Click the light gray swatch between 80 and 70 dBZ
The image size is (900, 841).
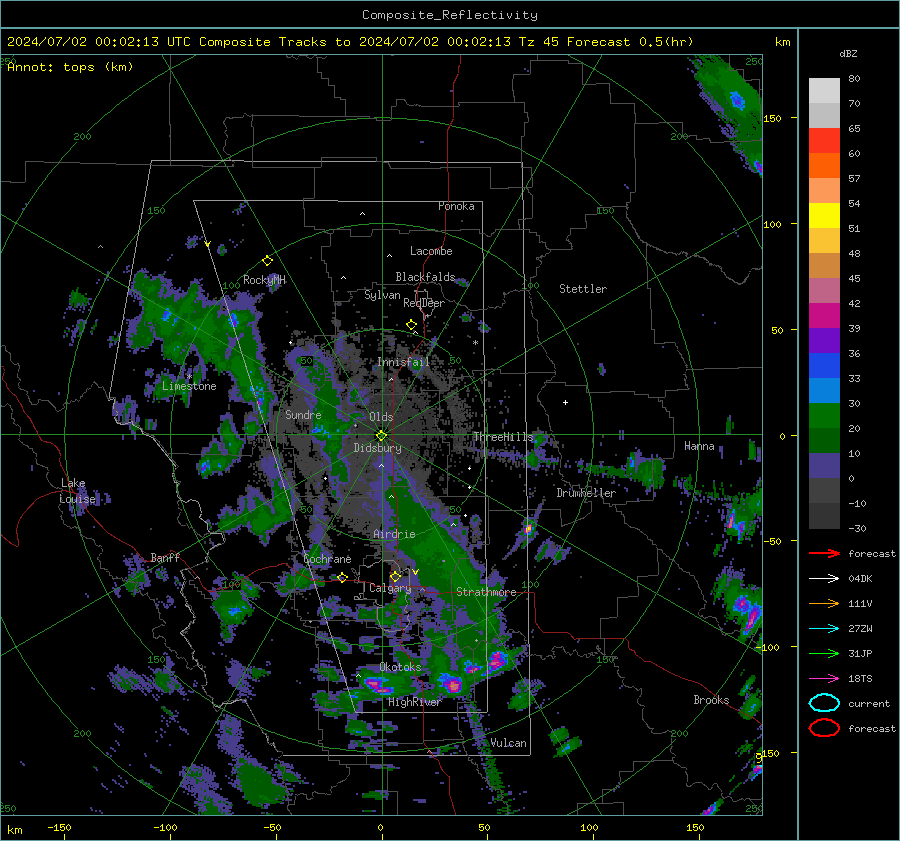824,91
